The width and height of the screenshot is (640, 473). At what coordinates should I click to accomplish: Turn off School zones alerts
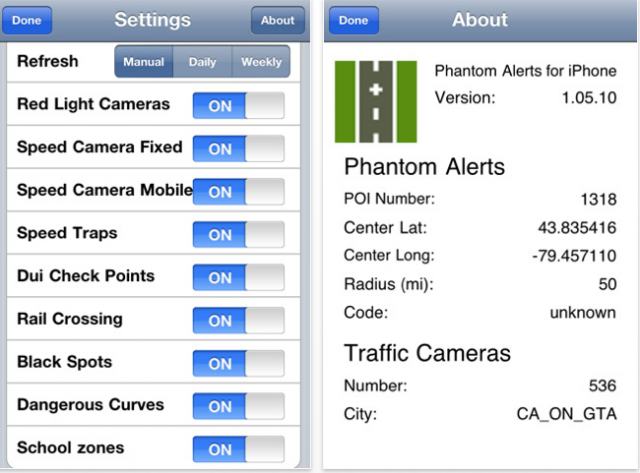(x=238, y=449)
